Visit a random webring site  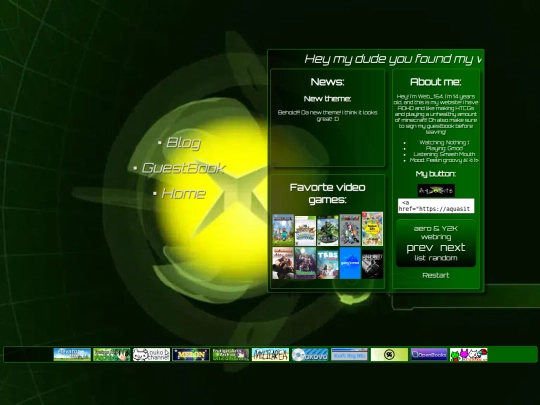pyautogui.click(x=443, y=258)
